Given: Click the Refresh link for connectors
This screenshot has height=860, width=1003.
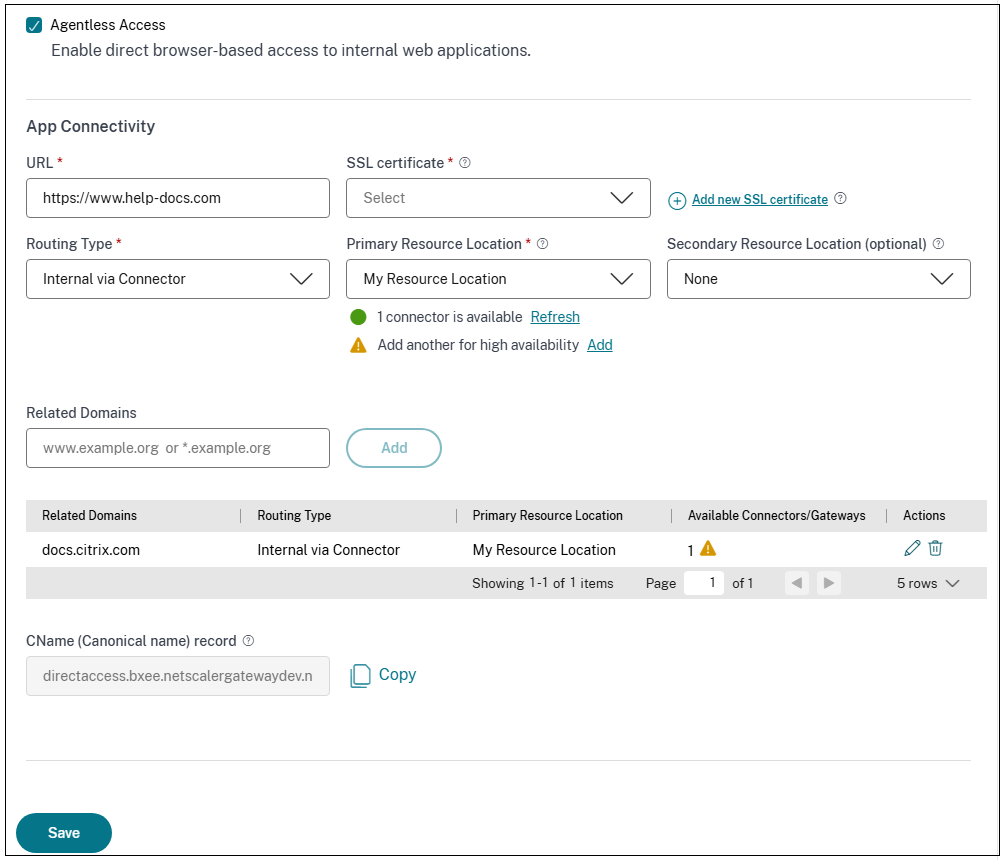Looking at the screenshot, I should [x=554, y=316].
